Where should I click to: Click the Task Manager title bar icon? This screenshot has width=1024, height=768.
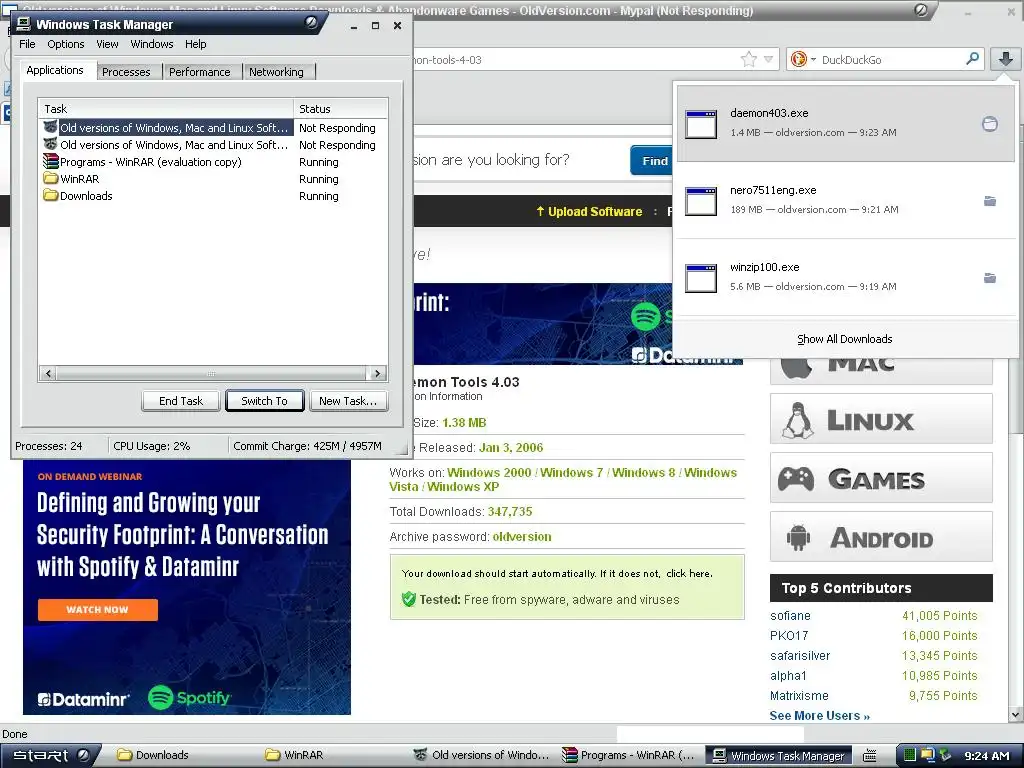24,24
